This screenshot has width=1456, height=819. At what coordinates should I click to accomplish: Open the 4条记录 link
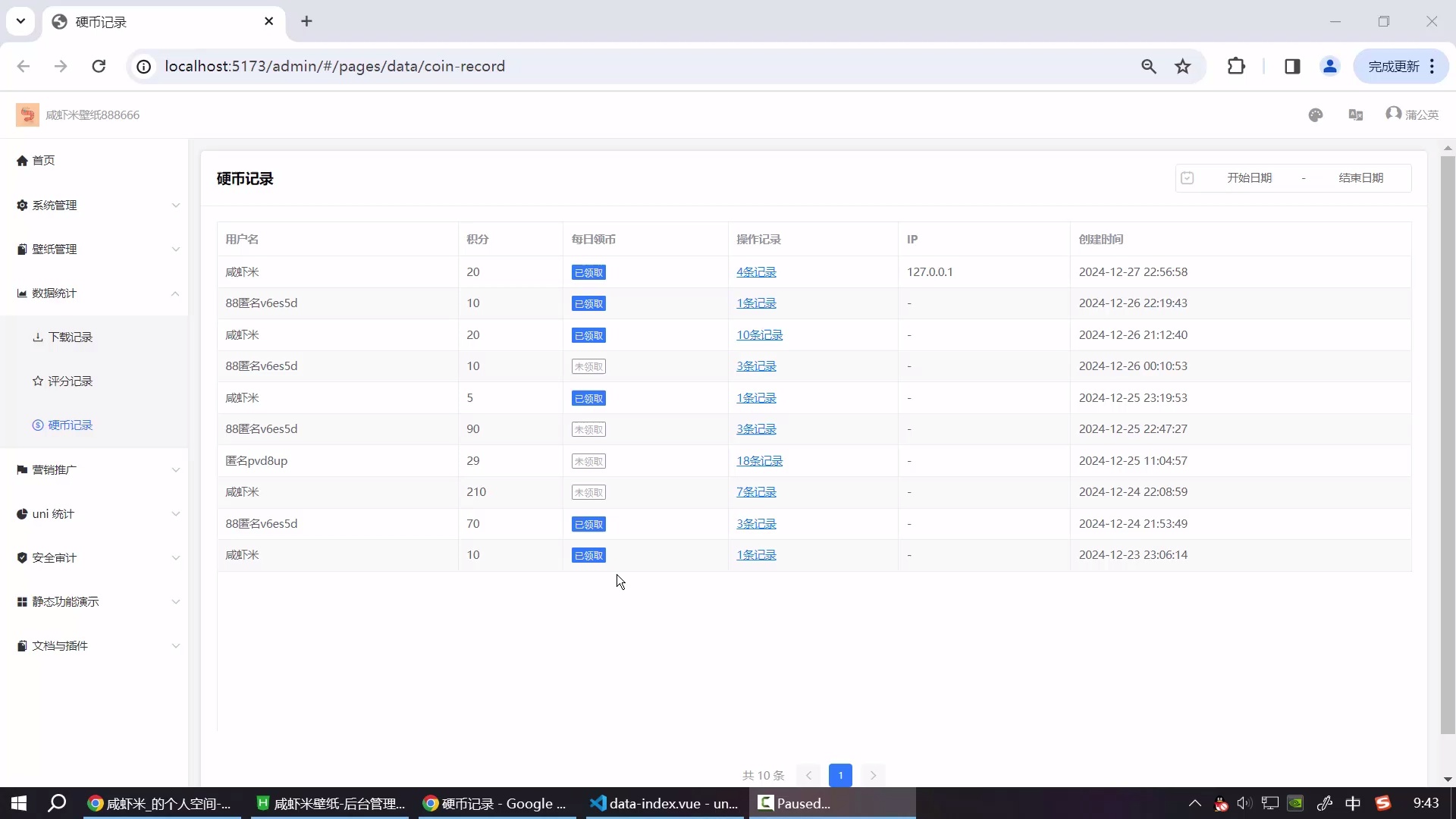click(756, 272)
